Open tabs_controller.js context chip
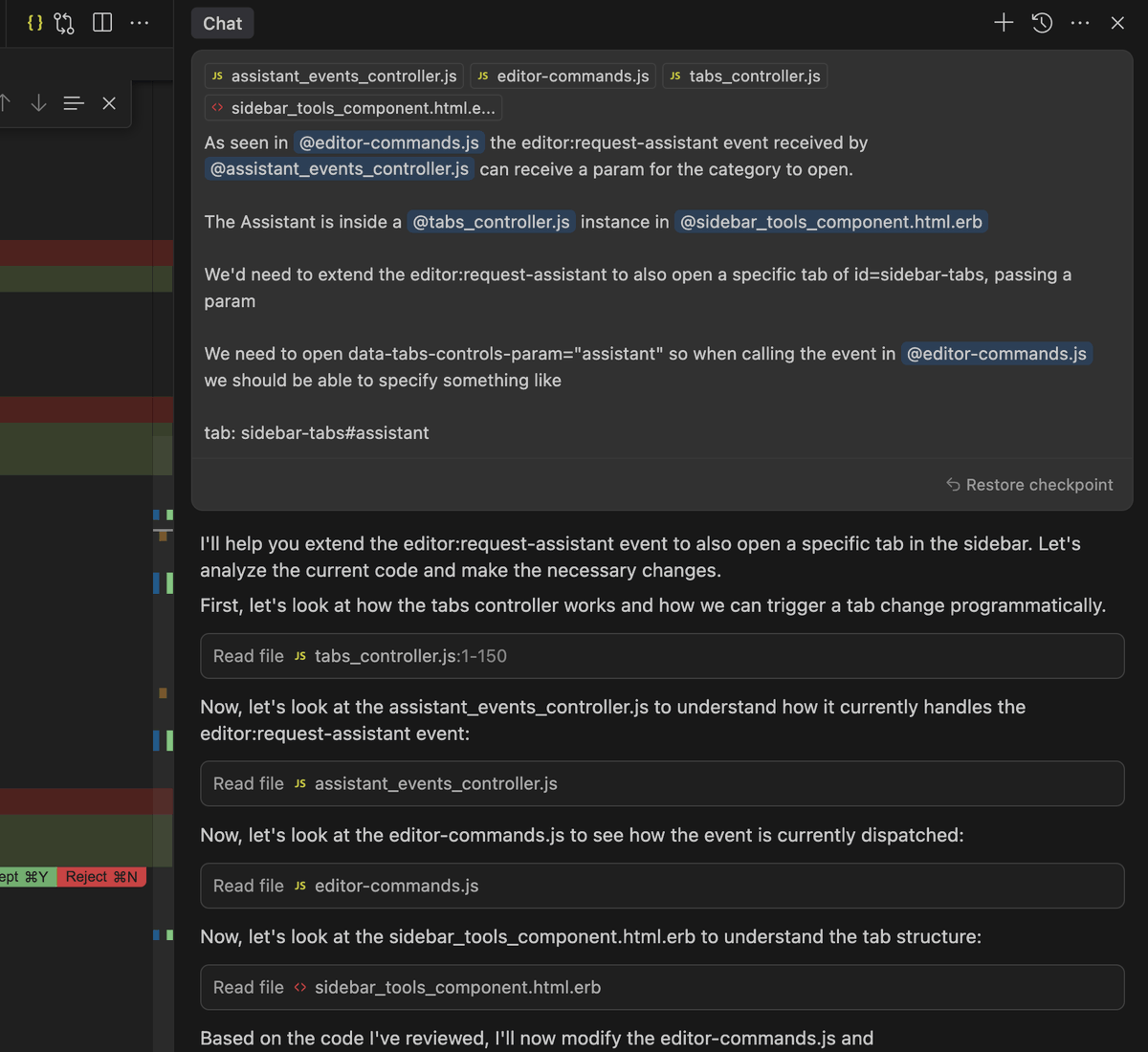The height and width of the screenshot is (1052, 1148). 744,76
